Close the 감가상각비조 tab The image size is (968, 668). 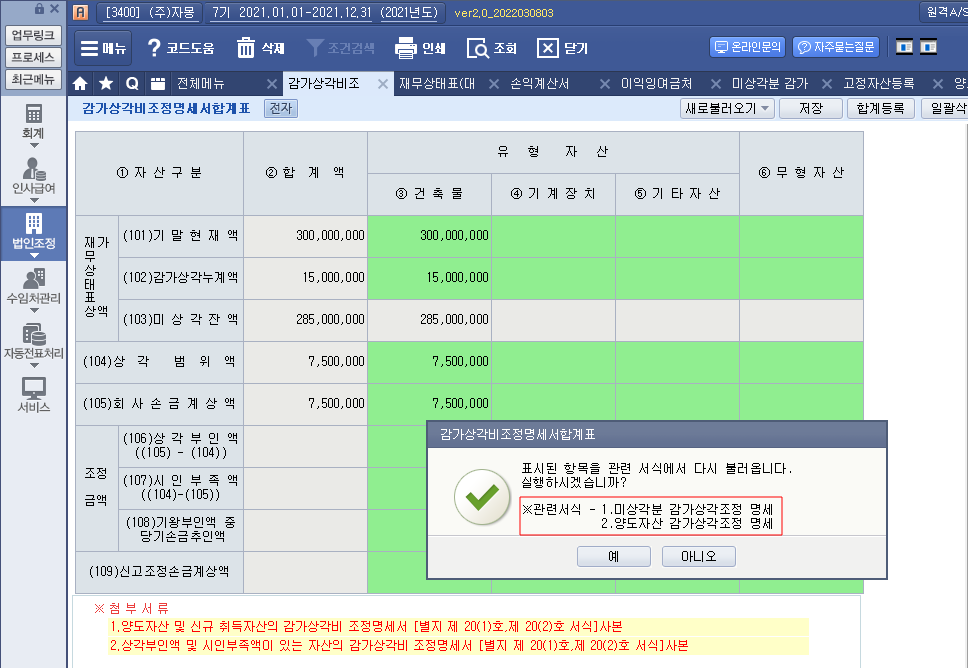point(382,83)
